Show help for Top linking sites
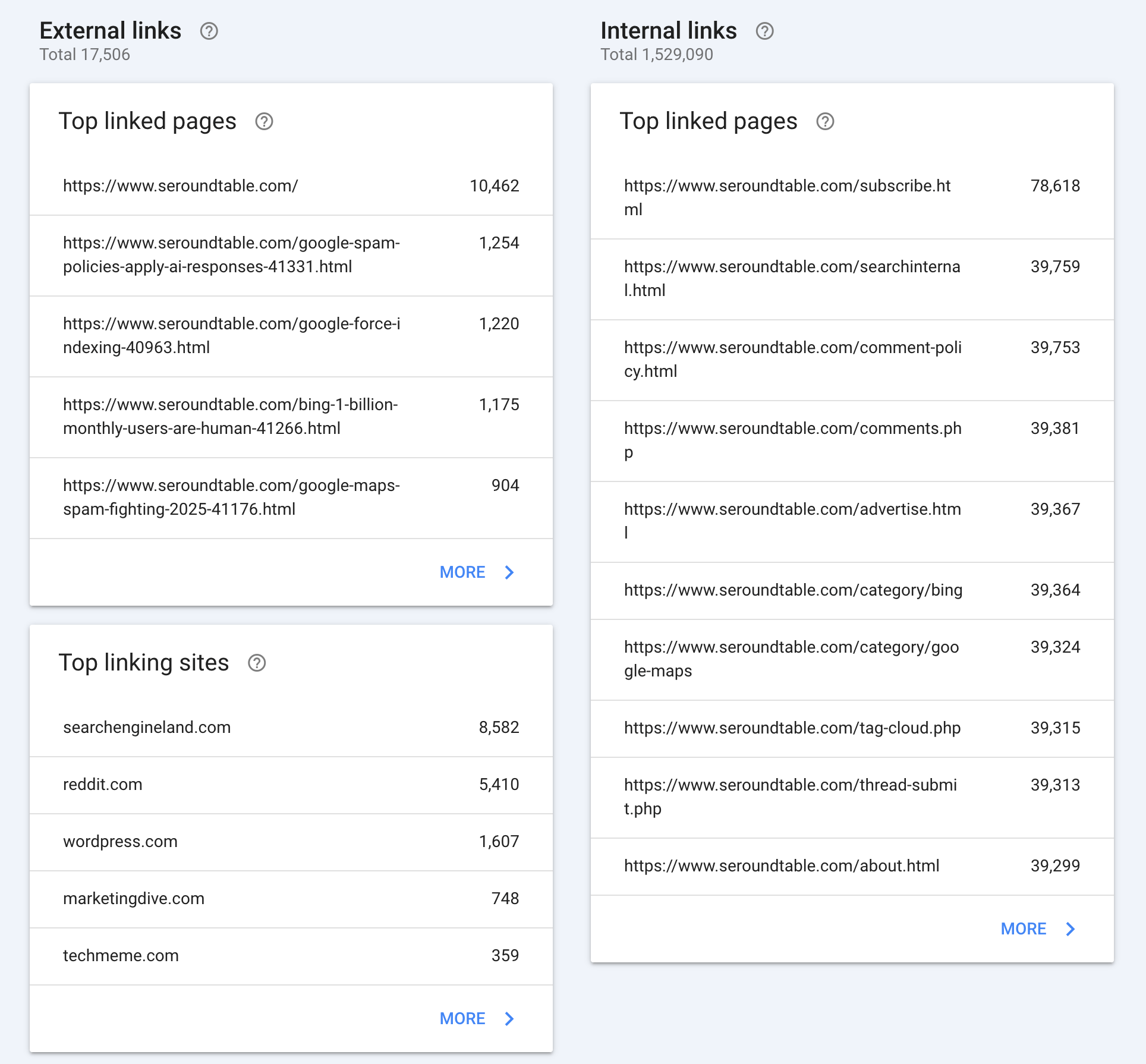Screen dimensions: 1146x1064 point(257,663)
